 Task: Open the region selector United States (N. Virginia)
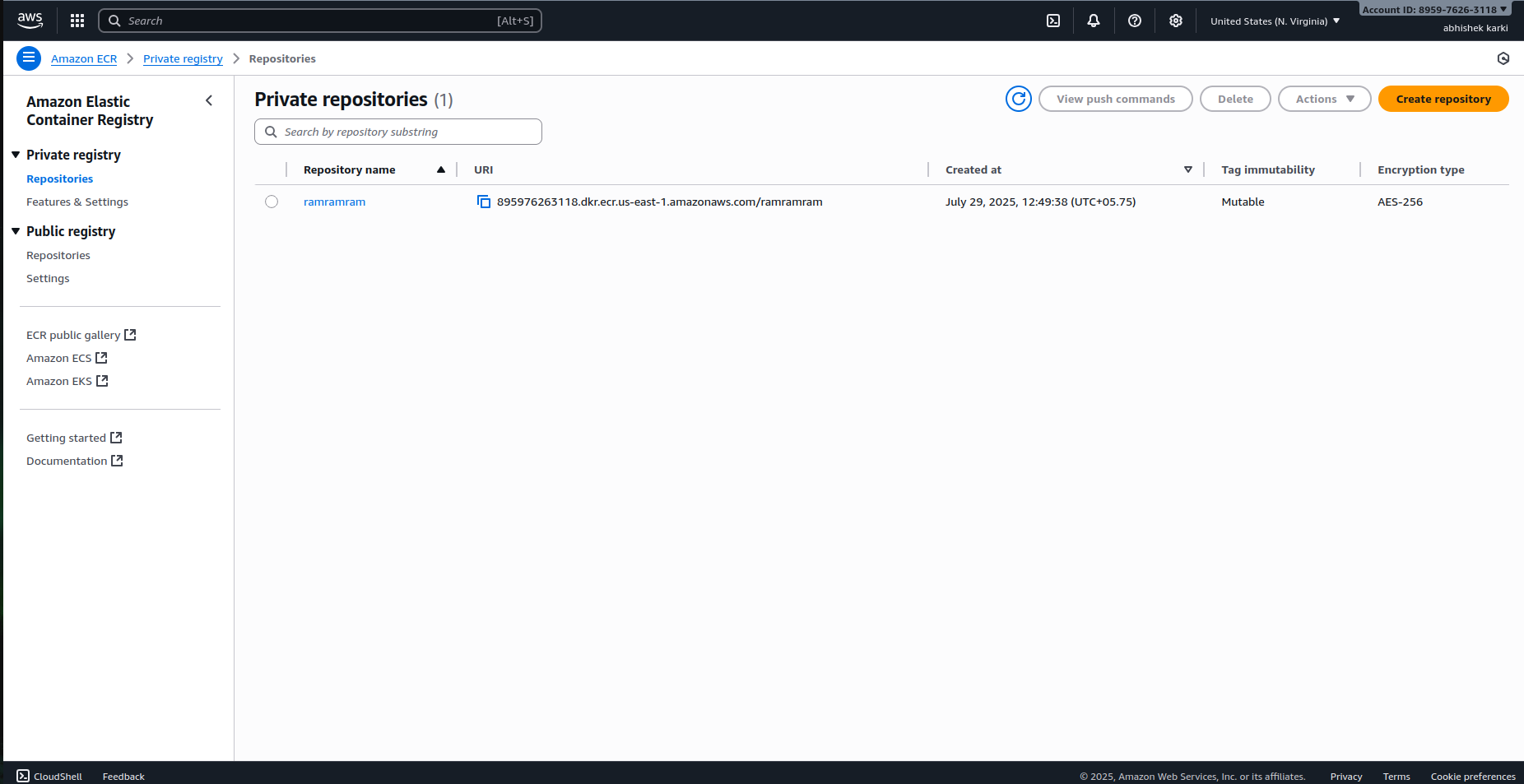click(x=1275, y=21)
